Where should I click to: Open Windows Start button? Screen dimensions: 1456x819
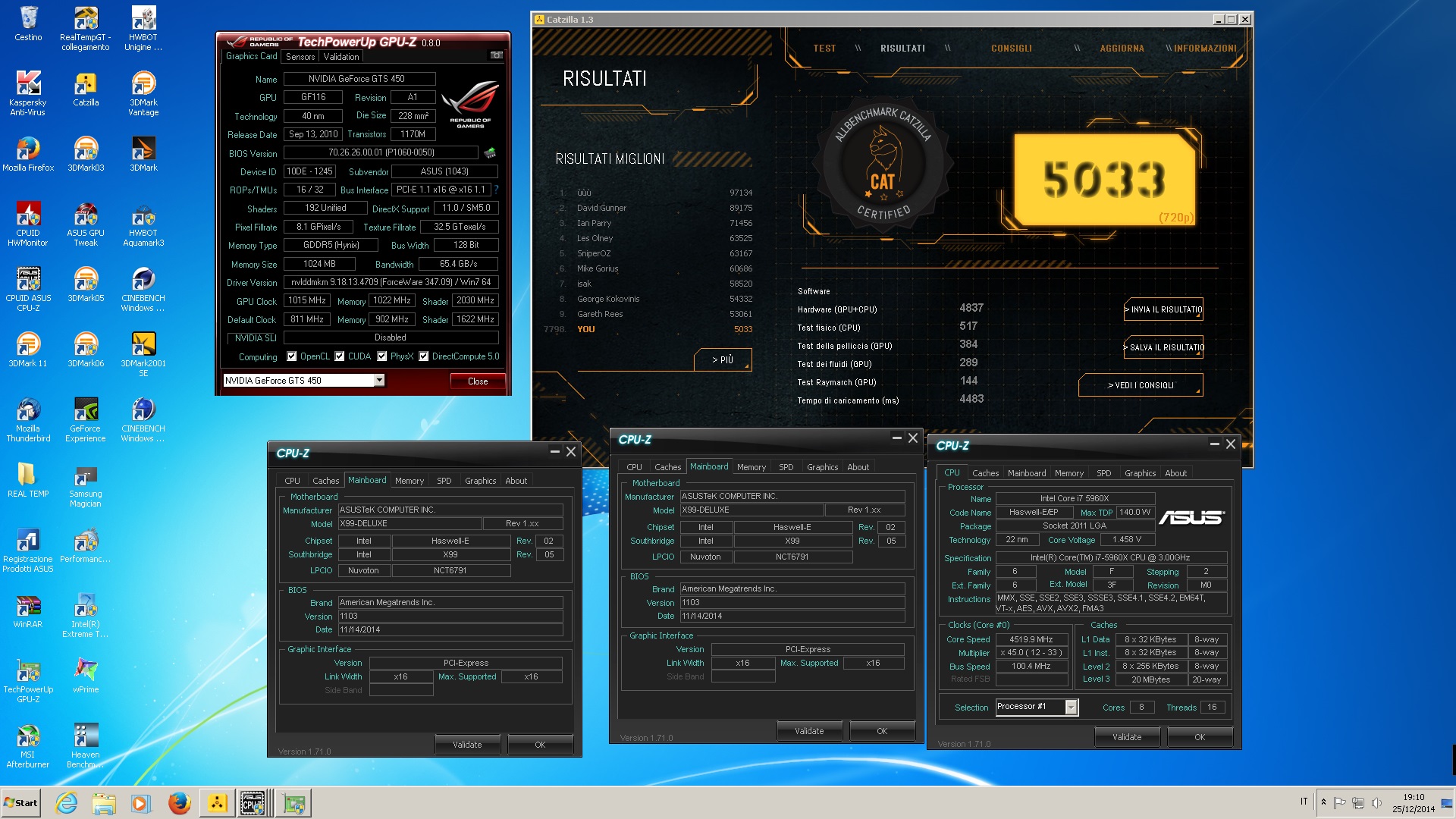click(x=20, y=803)
